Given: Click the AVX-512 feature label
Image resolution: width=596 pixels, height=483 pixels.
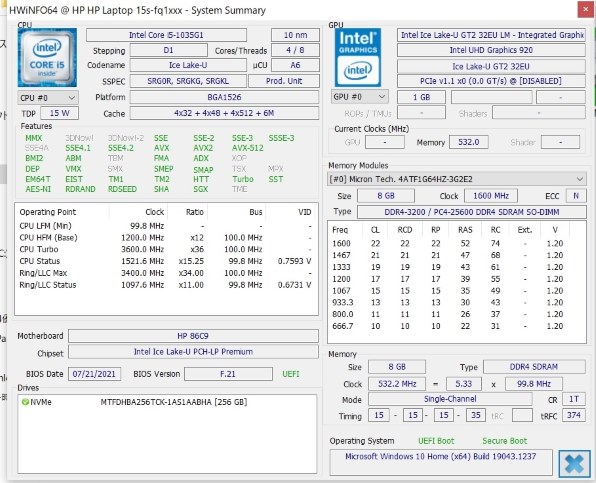Looking at the screenshot, I should (x=247, y=148).
